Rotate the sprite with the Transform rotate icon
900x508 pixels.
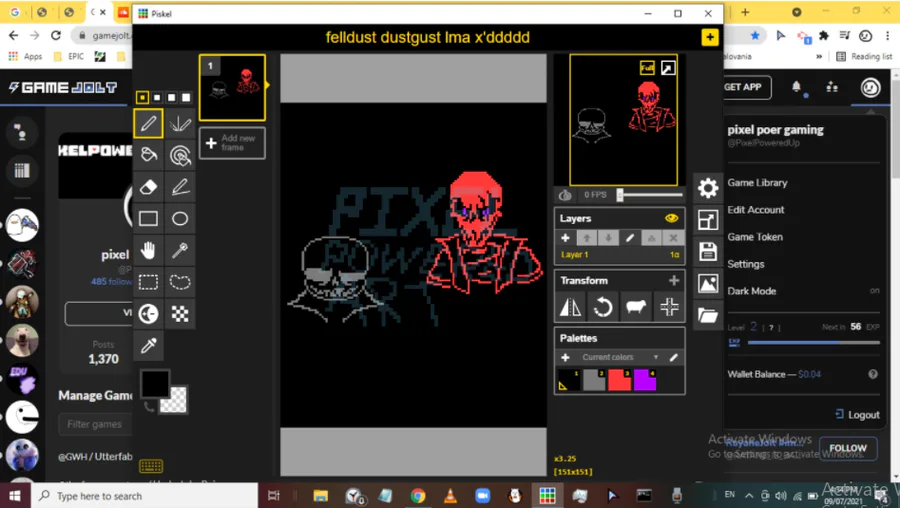(603, 307)
